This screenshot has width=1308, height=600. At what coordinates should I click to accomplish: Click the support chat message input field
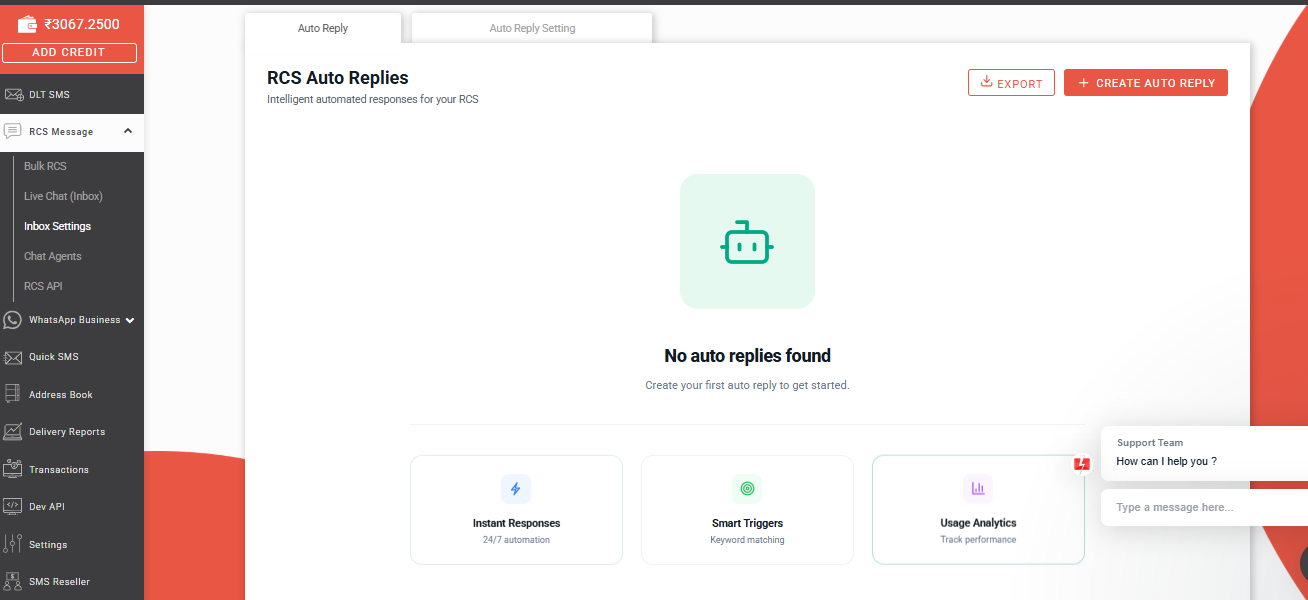pos(1200,507)
